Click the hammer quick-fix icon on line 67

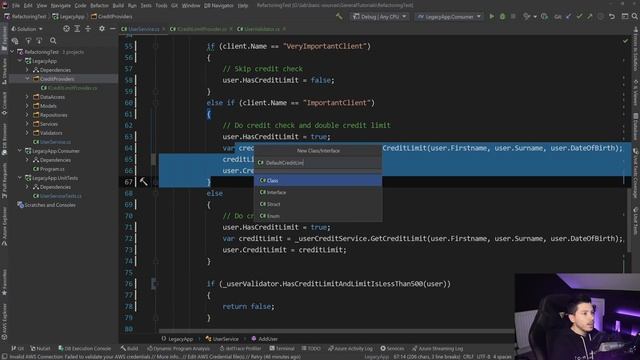(143, 182)
